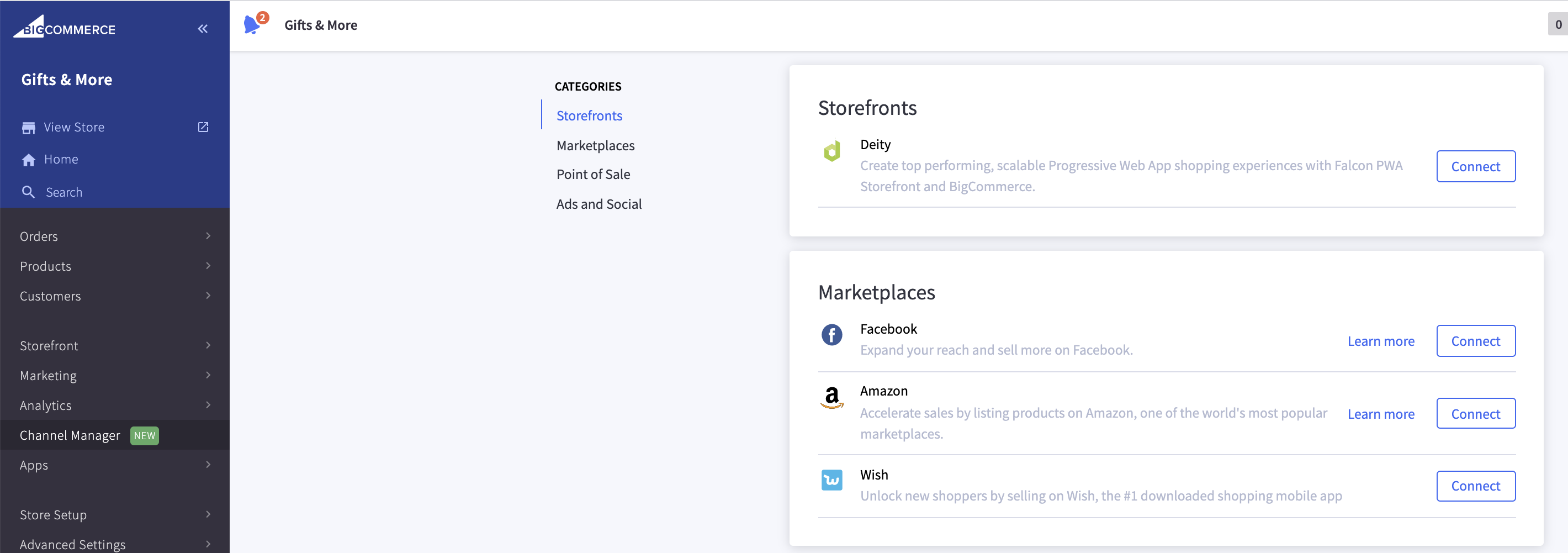This screenshot has height=553, width=1568.
Task: Expand the Analytics chevron
Action: point(208,405)
